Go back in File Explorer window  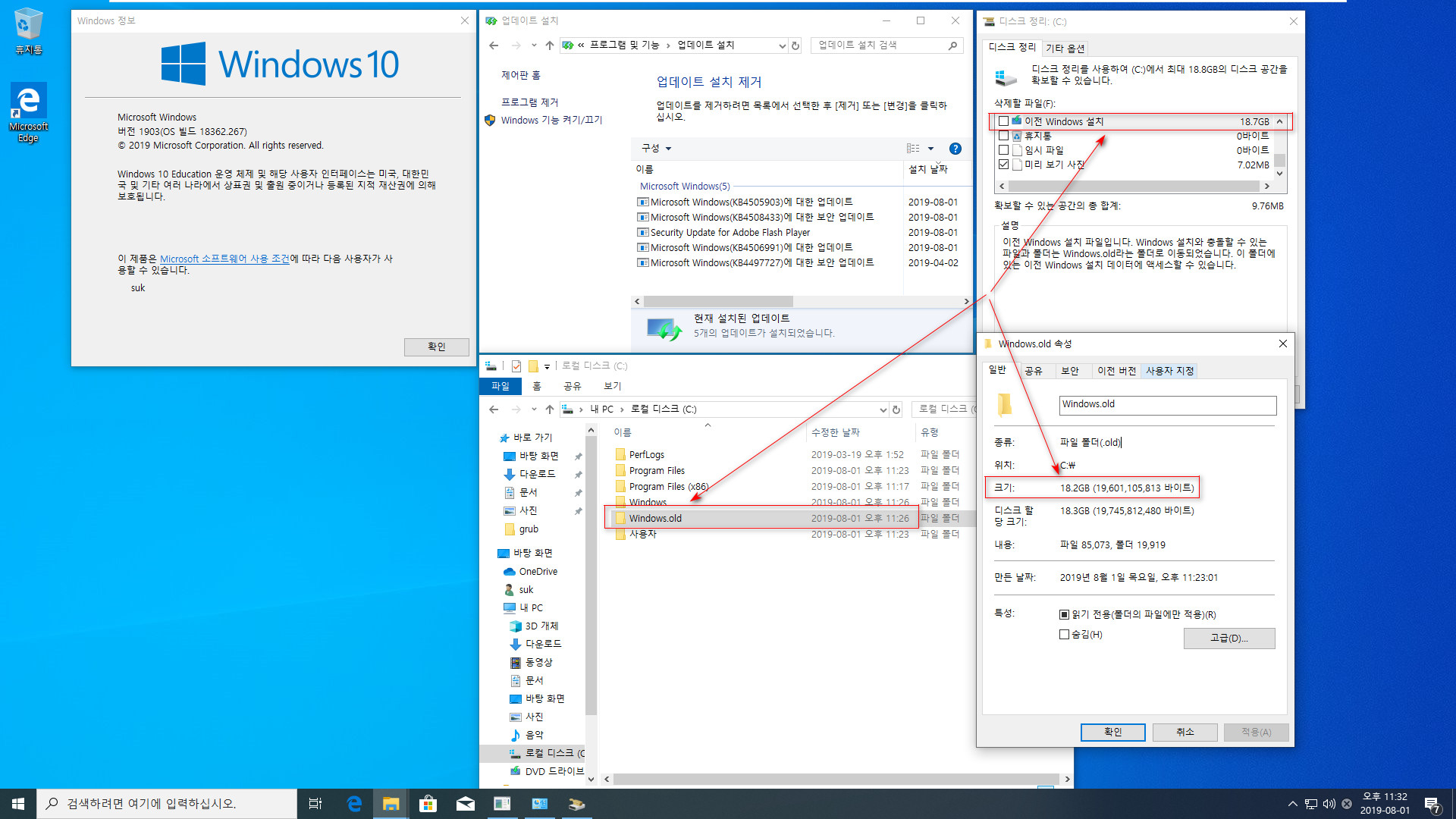(x=494, y=409)
